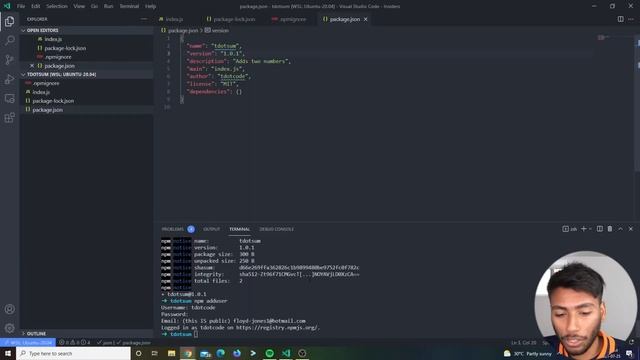Click errors and warnings status bar count
Viewport: 640px width, 360px height.
[74, 342]
